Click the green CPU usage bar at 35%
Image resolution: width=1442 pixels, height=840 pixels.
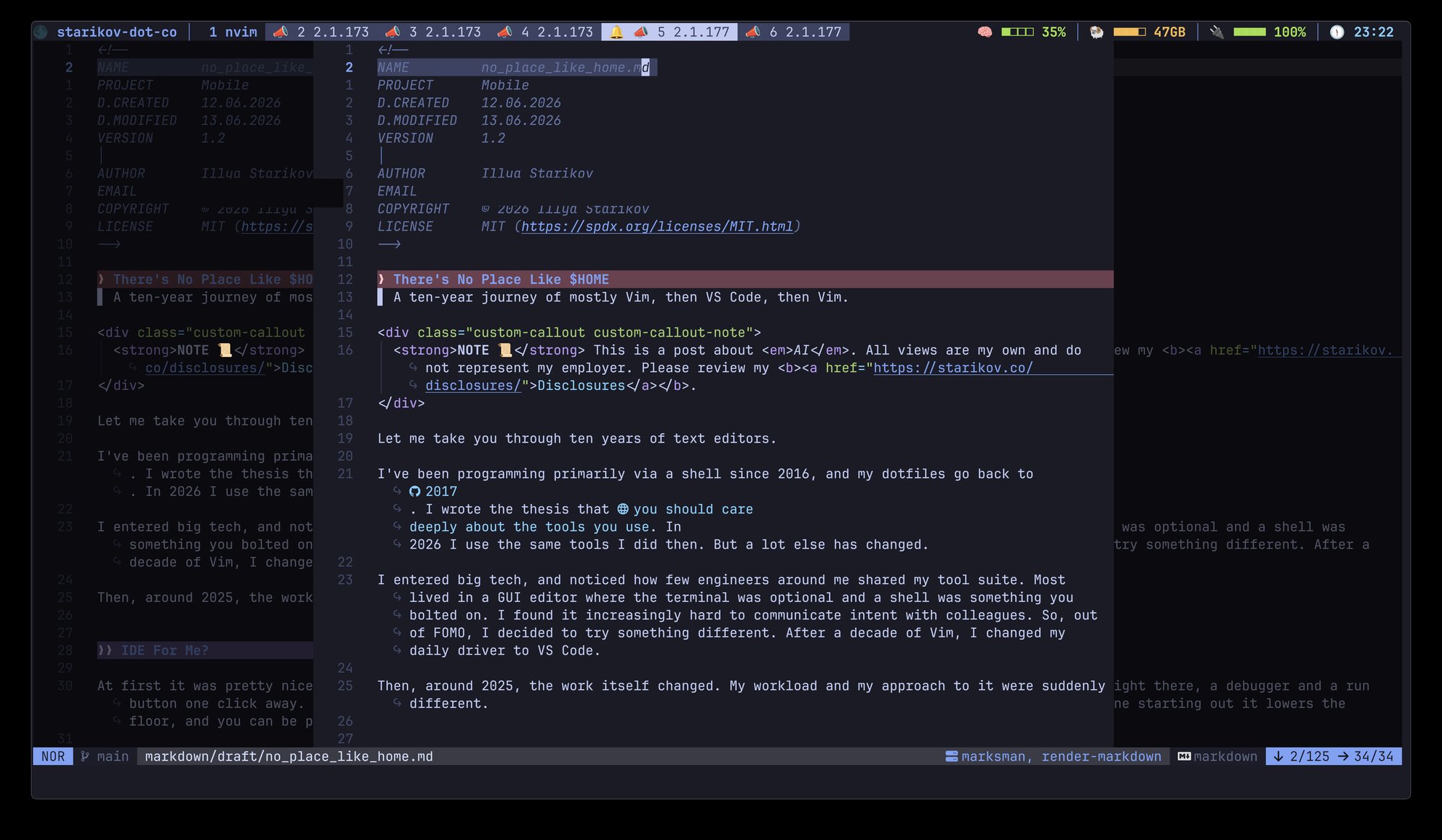tap(1017, 32)
